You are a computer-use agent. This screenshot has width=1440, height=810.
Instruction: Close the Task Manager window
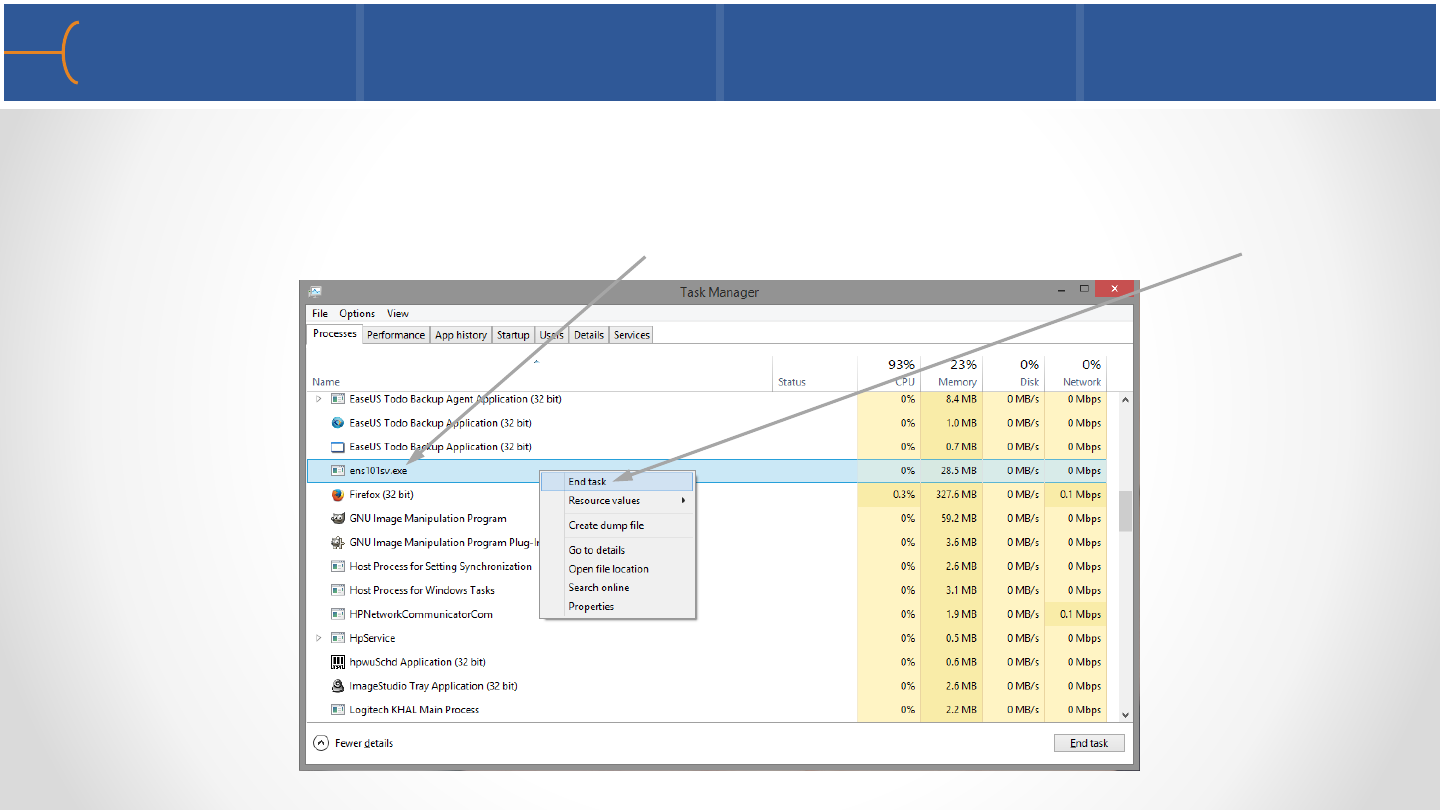(1113, 289)
